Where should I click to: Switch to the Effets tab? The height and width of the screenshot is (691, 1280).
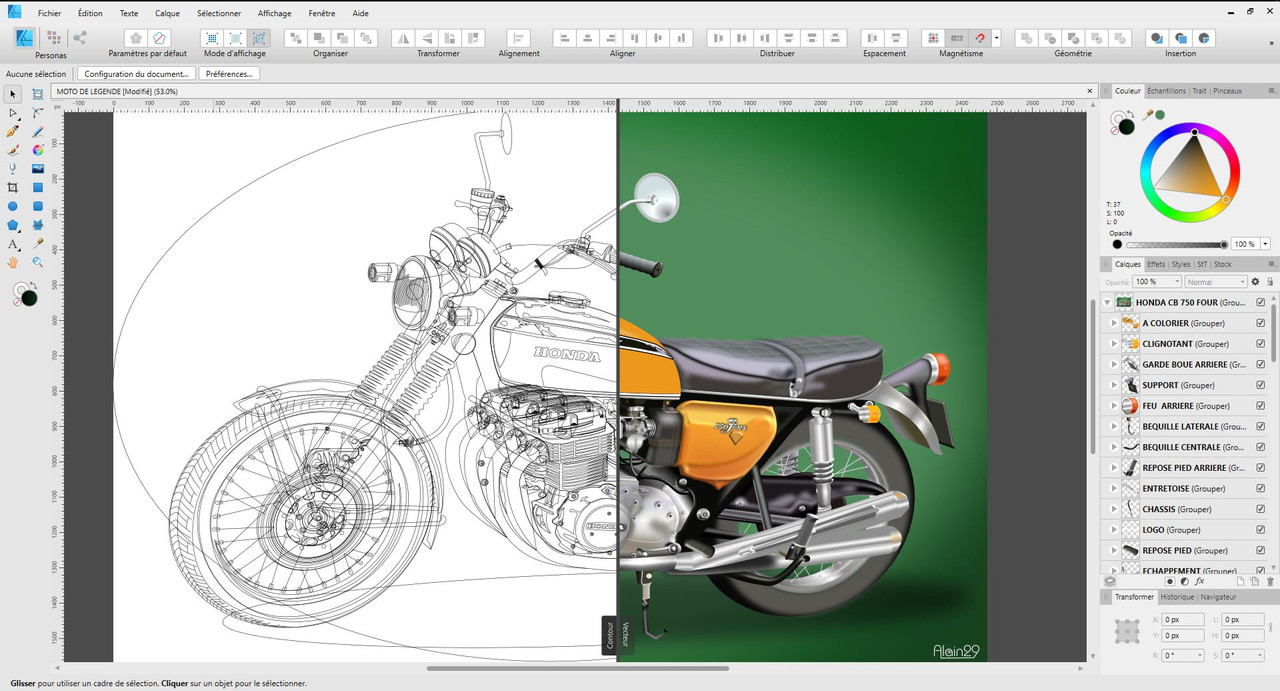1156,265
